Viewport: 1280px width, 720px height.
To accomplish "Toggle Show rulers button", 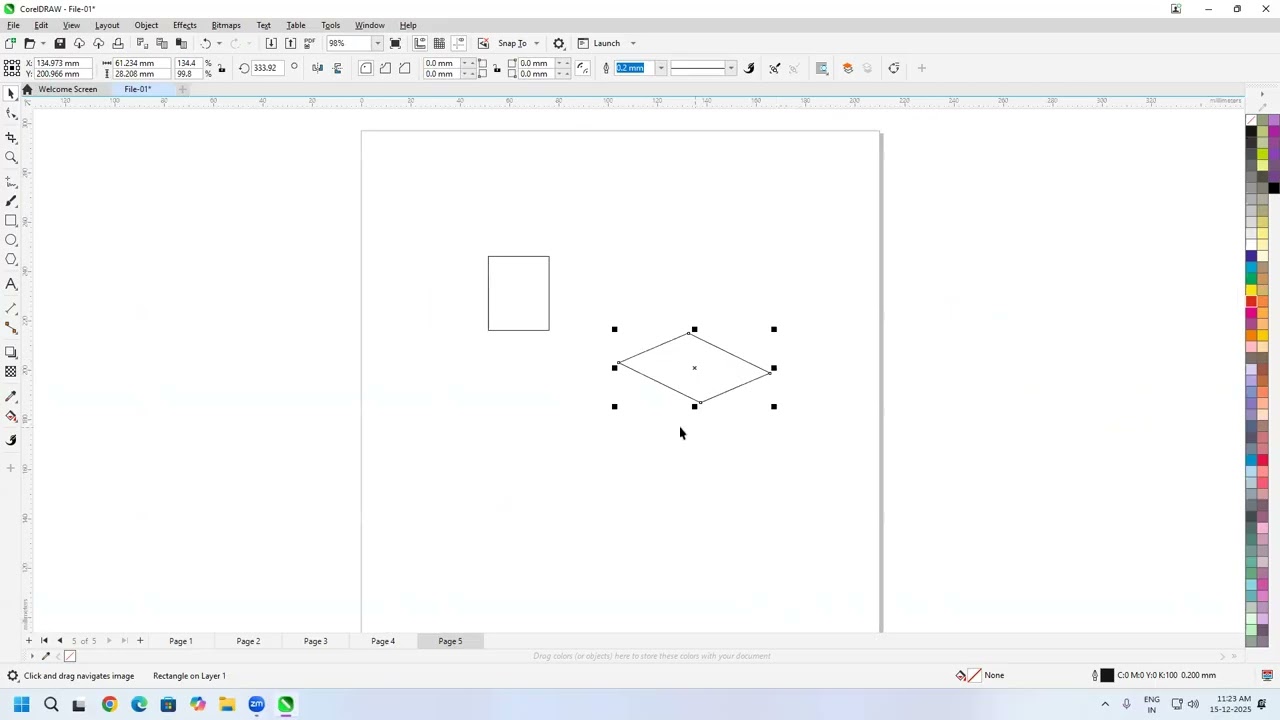I will click(x=420, y=43).
